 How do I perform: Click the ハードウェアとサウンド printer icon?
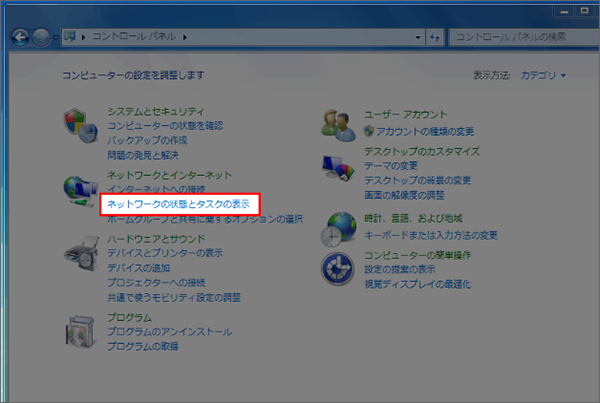point(82,253)
